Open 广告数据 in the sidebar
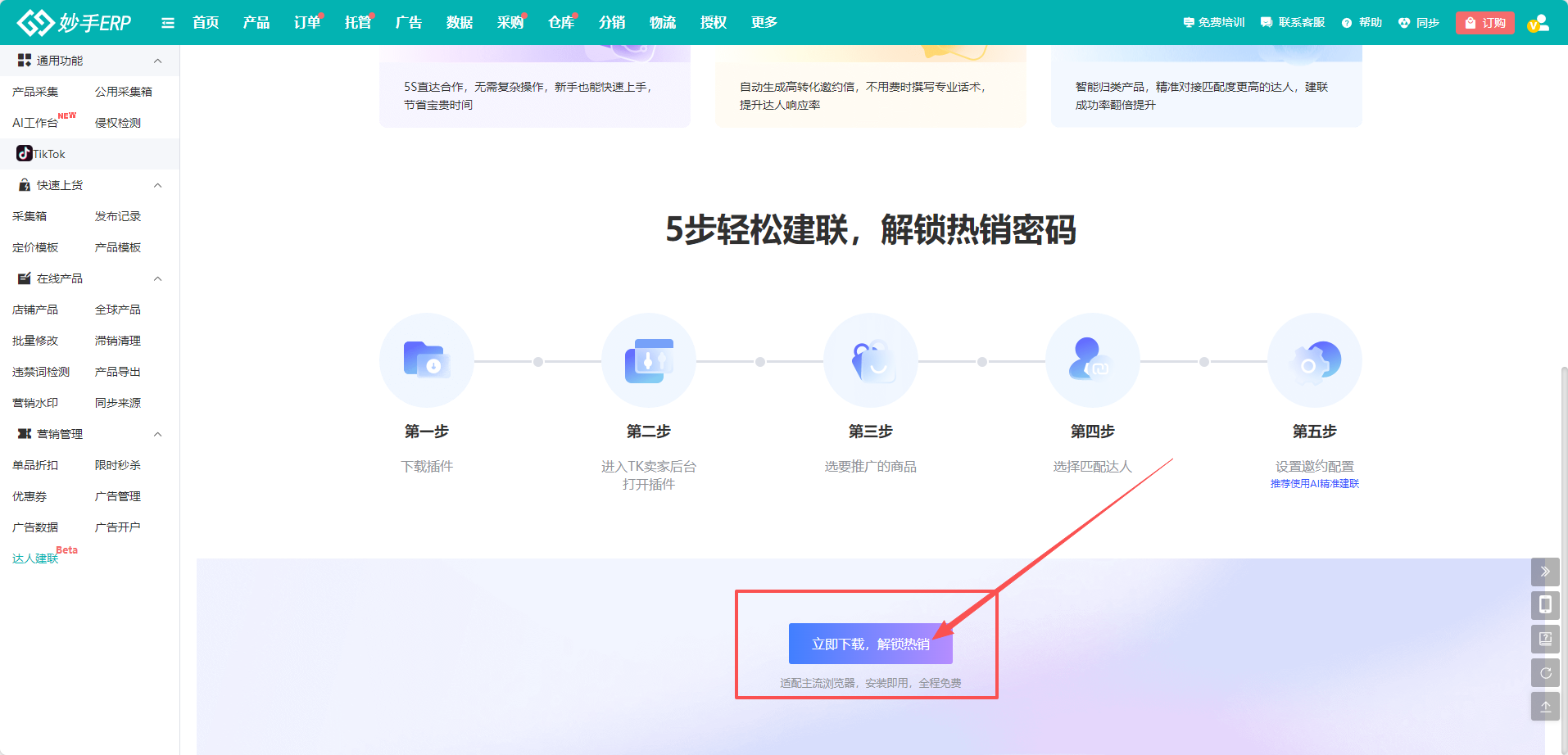The width and height of the screenshot is (1568, 755). click(35, 527)
